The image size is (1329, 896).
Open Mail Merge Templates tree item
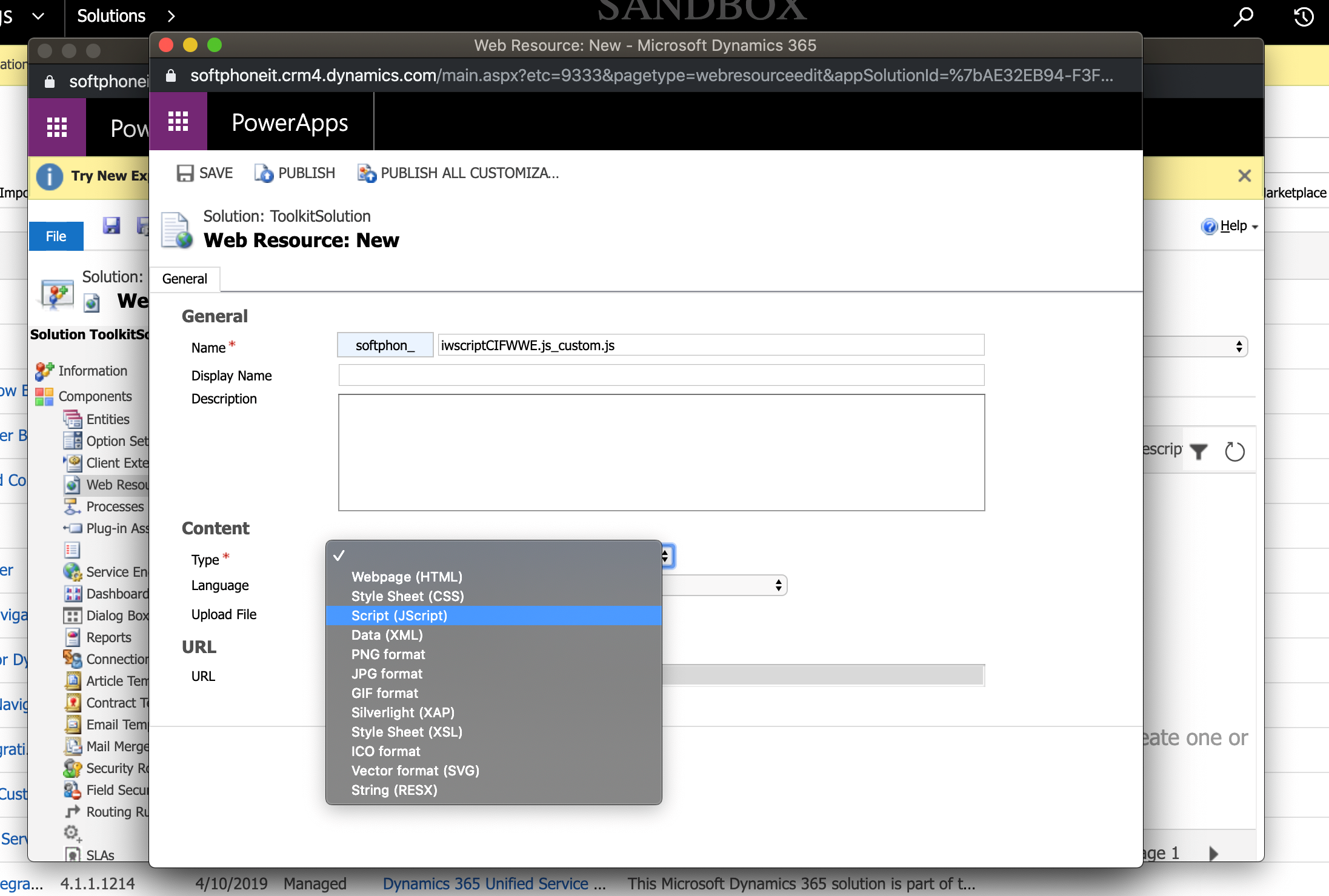pos(106,746)
